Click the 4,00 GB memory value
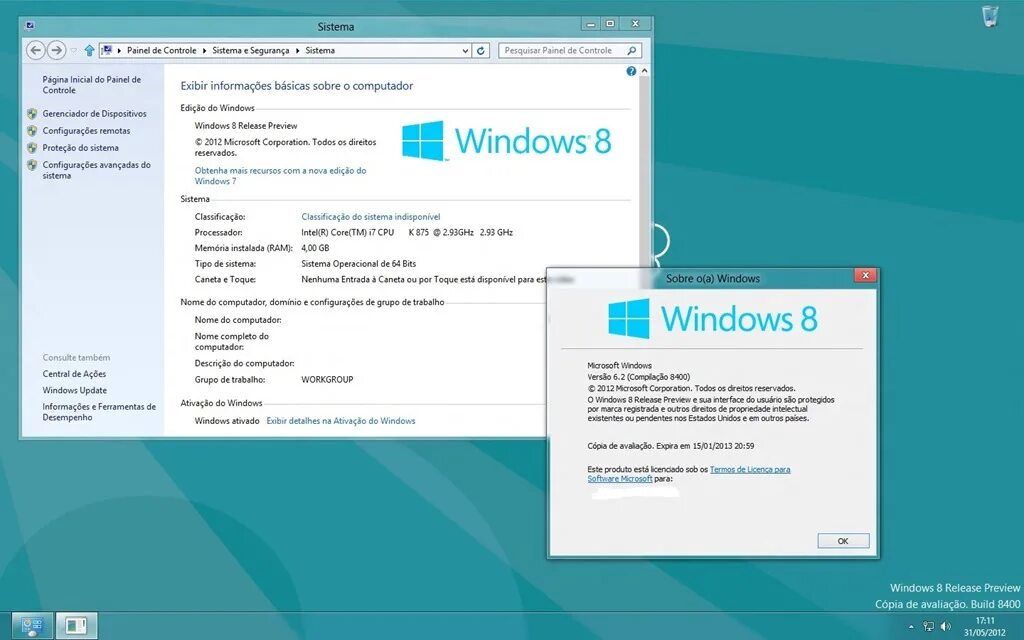The width and height of the screenshot is (1024, 640). click(x=315, y=248)
